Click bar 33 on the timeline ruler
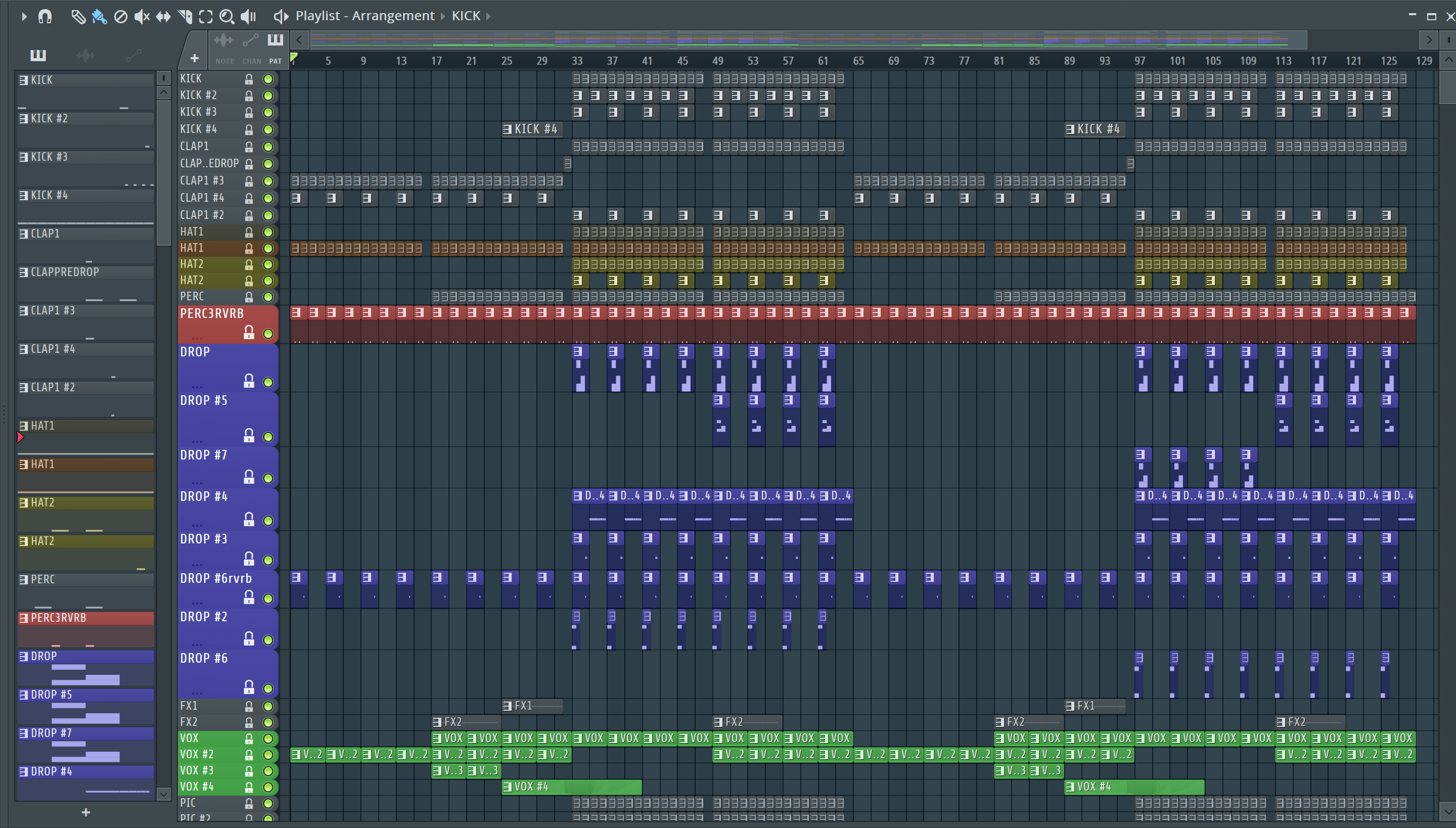 [577, 61]
